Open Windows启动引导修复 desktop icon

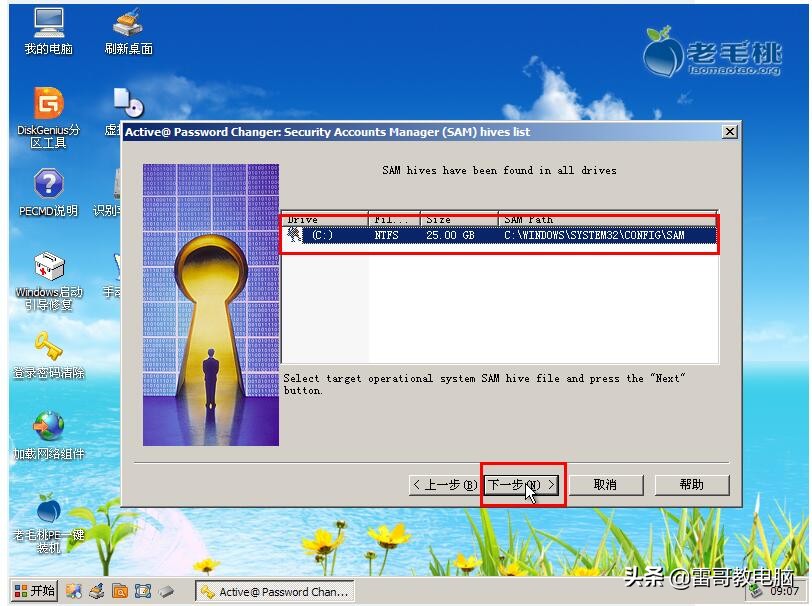point(49,281)
